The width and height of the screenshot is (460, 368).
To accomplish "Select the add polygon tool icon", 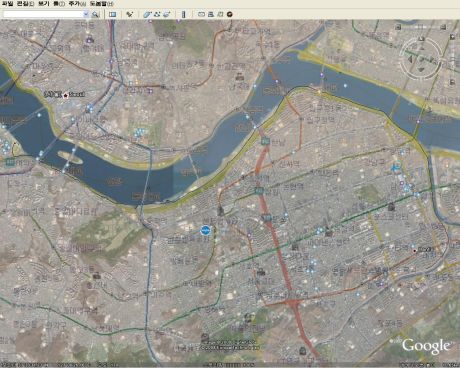I will point(147,14).
